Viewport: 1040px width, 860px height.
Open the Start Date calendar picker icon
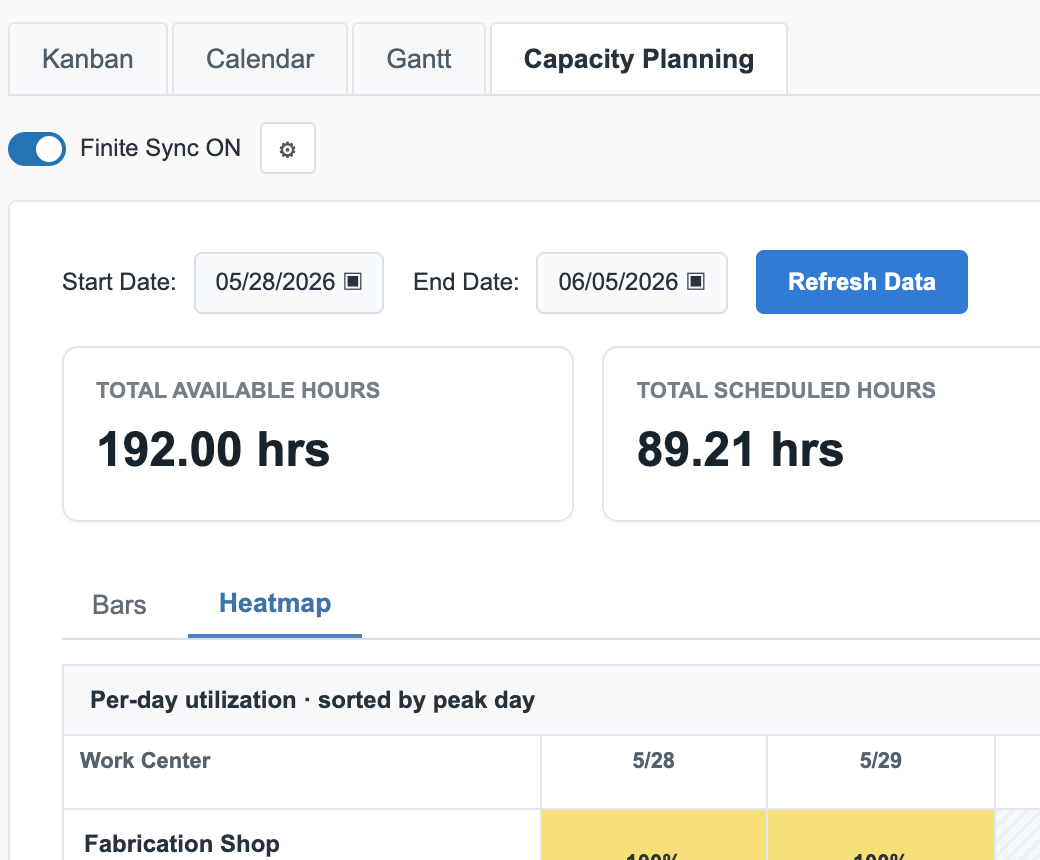tap(353, 282)
